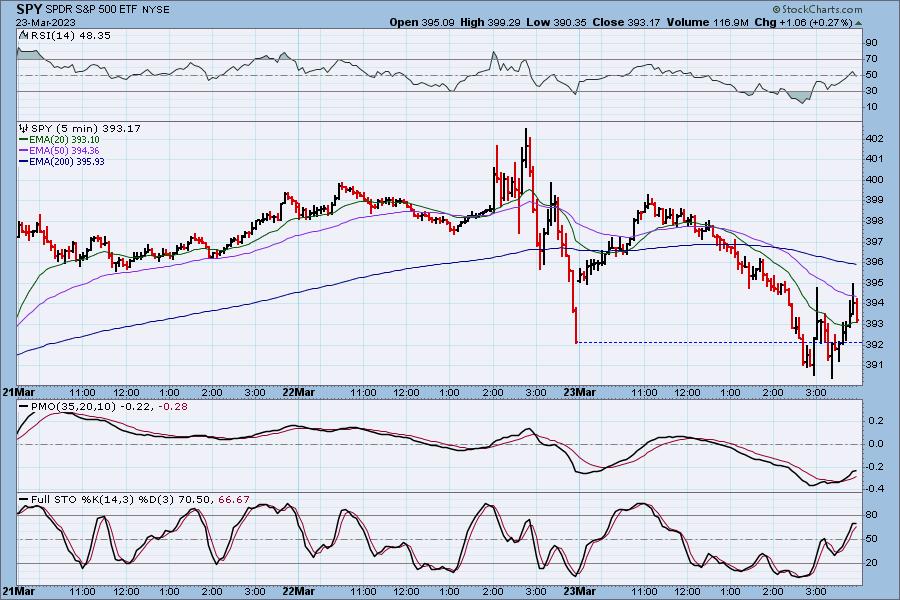This screenshot has height=600, width=900.
Task: Click the EMA(50) 394.36 legend text
Action: click(64, 150)
